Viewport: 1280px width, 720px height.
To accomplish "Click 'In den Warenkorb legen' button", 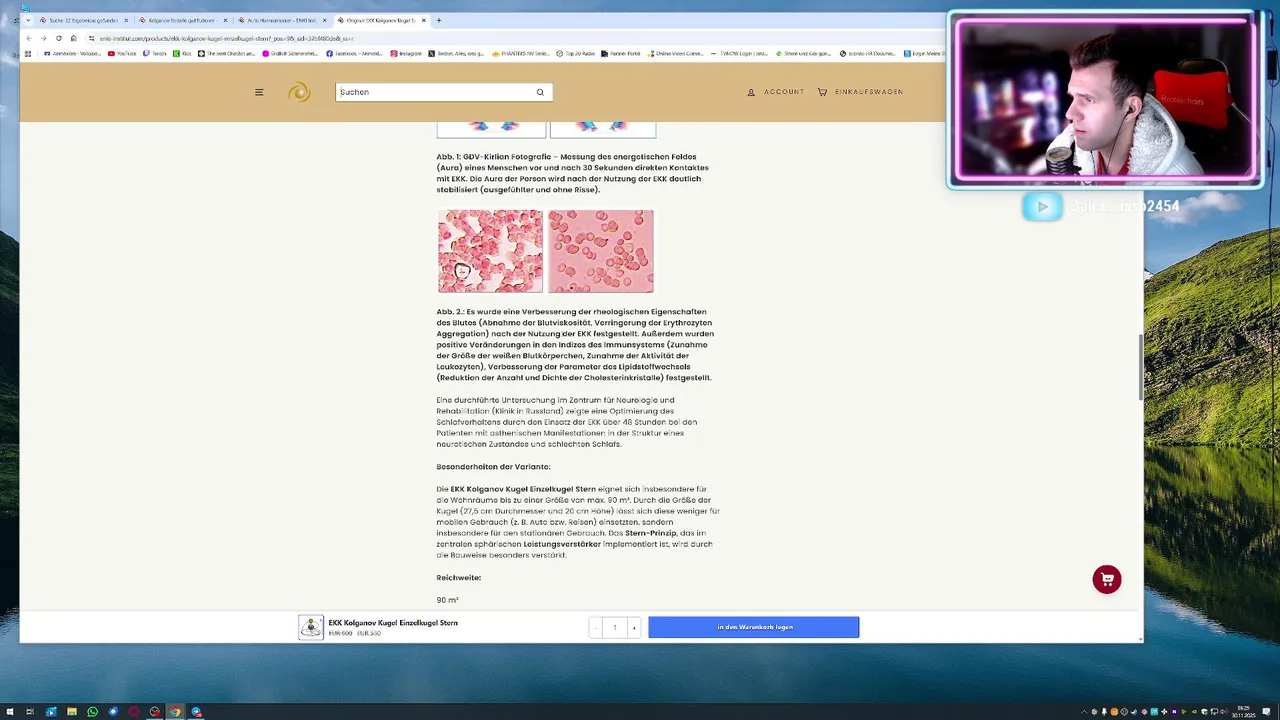I will [753, 627].
